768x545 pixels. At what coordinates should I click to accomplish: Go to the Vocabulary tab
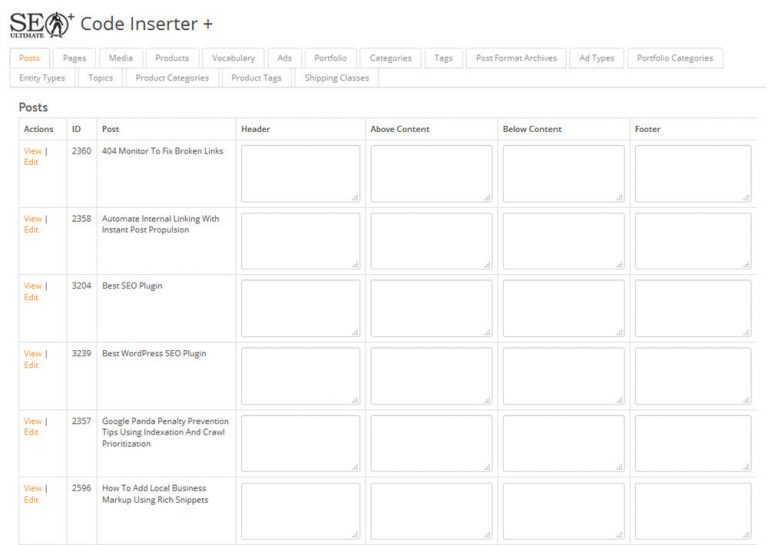233,58
